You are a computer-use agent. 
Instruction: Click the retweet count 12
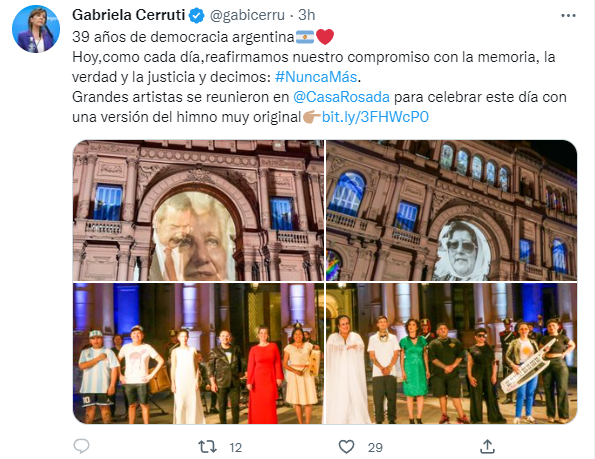[235, 448]
